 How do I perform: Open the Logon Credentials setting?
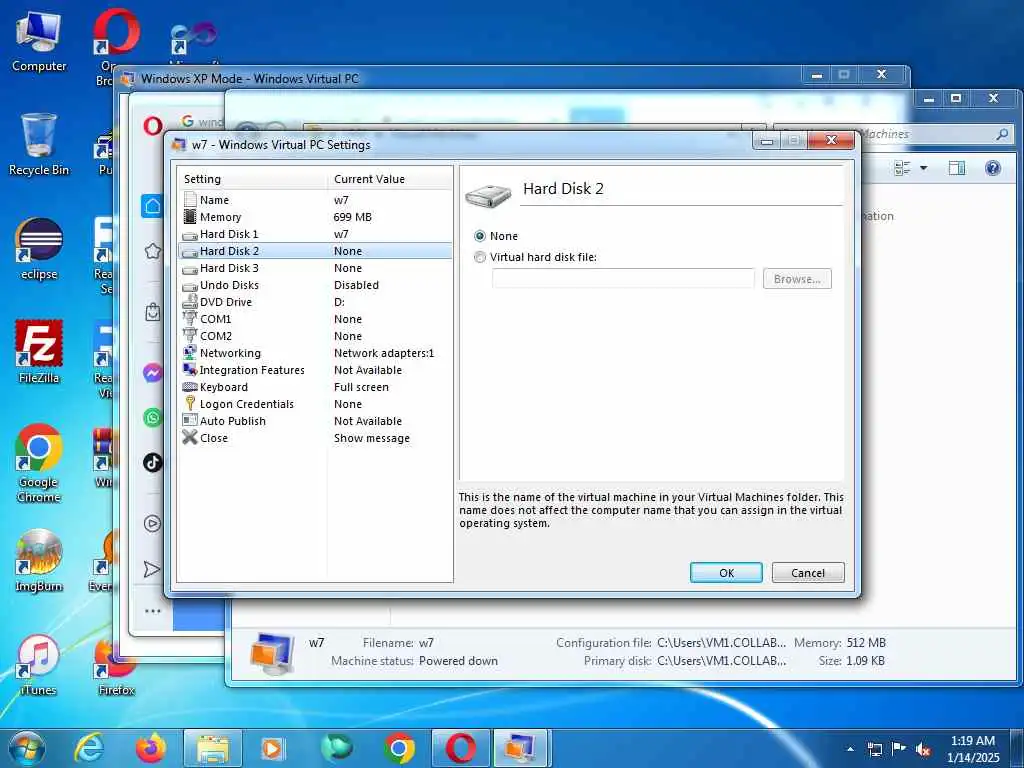(315, 404)
